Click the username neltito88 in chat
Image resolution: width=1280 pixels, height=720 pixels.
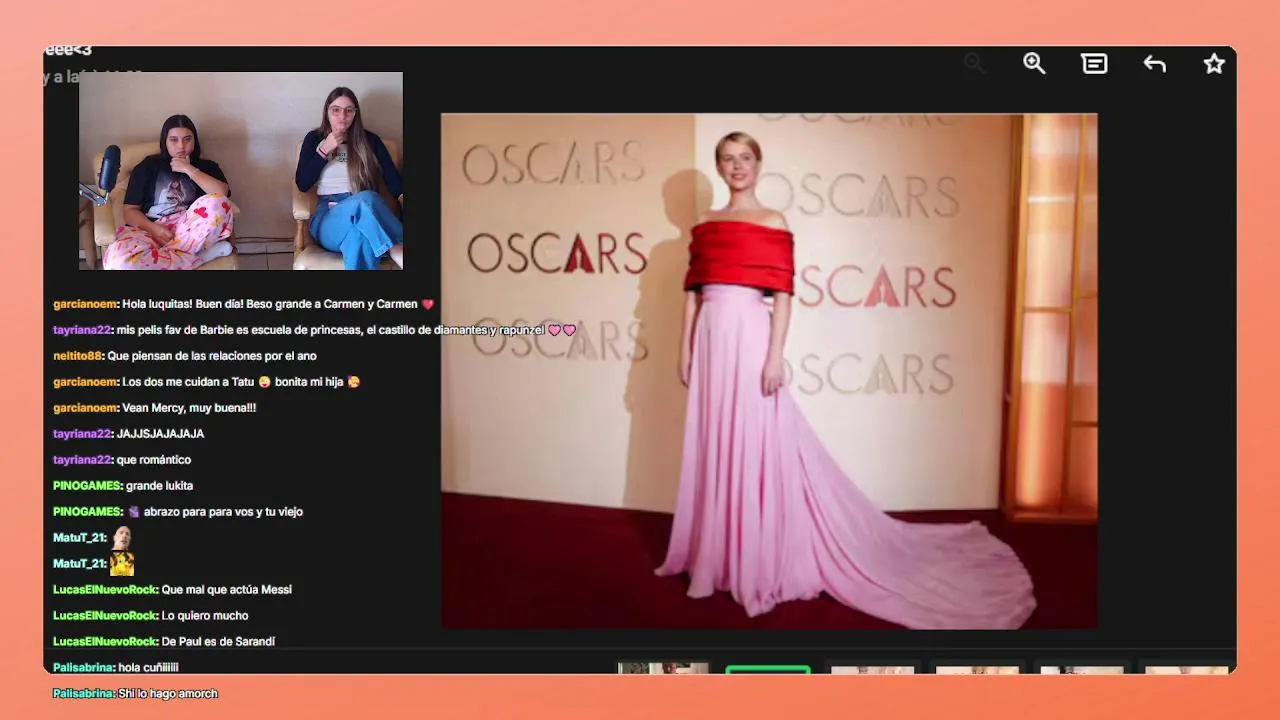pos(77,356)
